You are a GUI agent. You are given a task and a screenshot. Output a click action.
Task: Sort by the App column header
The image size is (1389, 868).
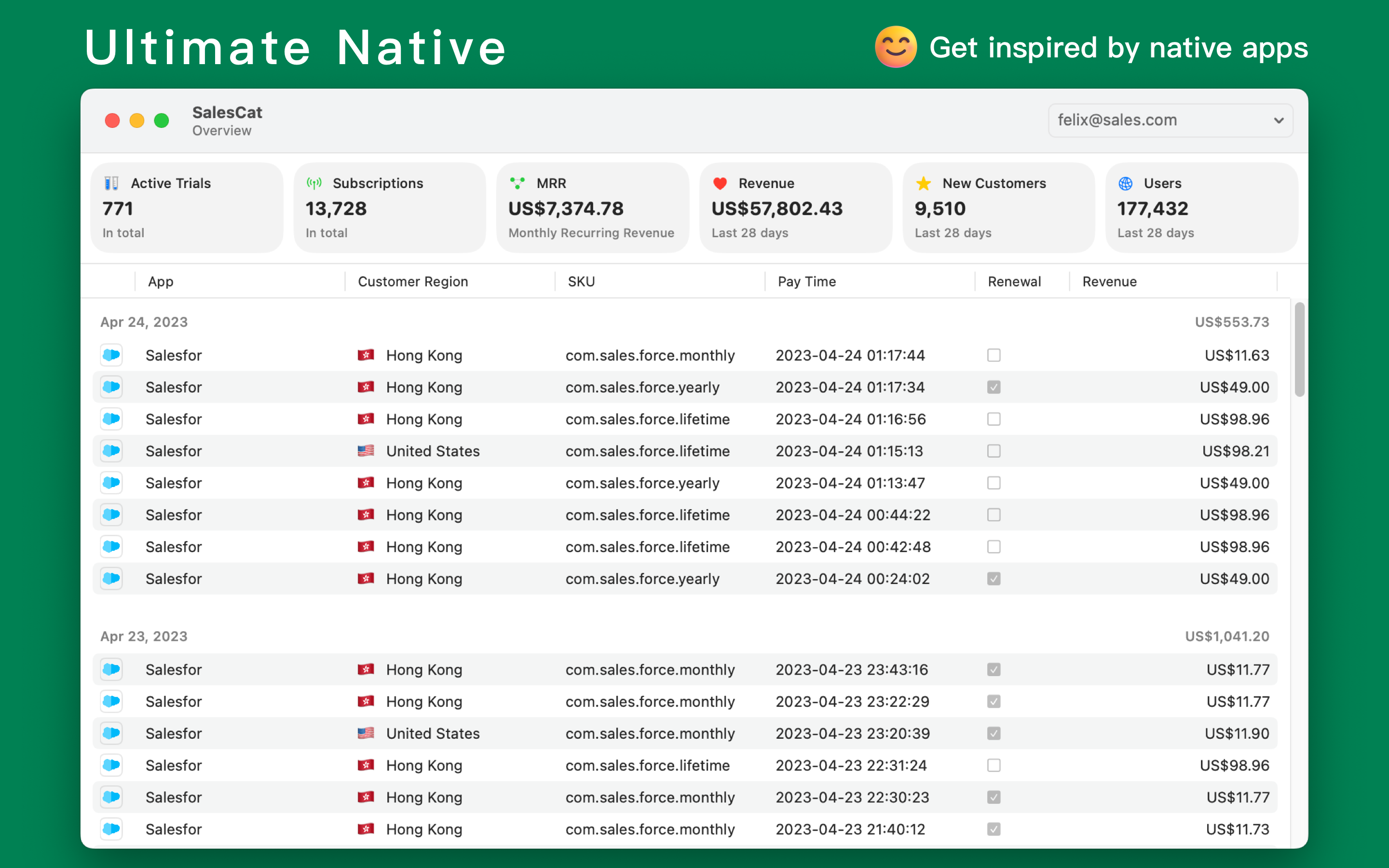point(240,281)
